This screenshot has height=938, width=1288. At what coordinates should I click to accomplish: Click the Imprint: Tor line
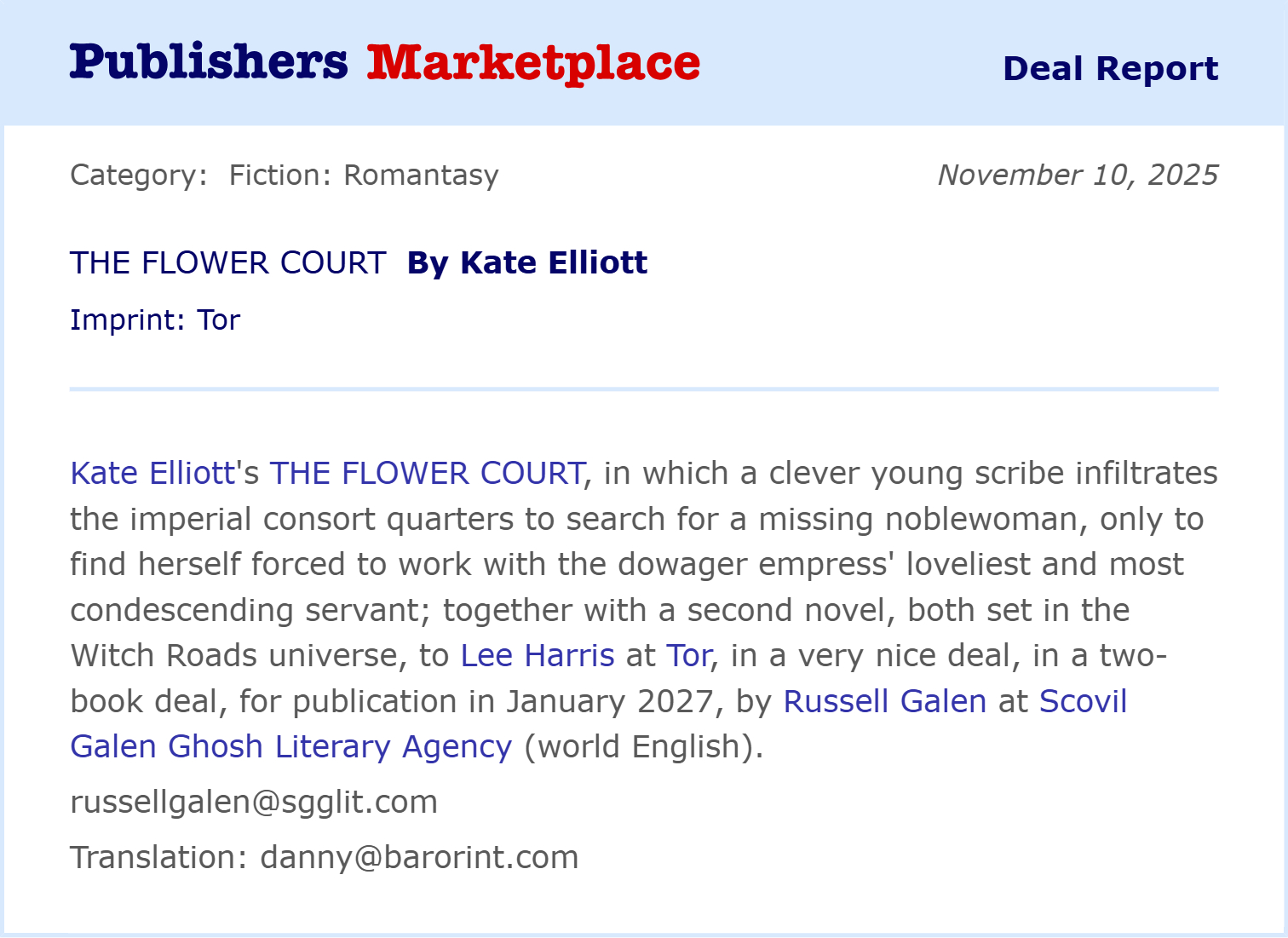155,320
